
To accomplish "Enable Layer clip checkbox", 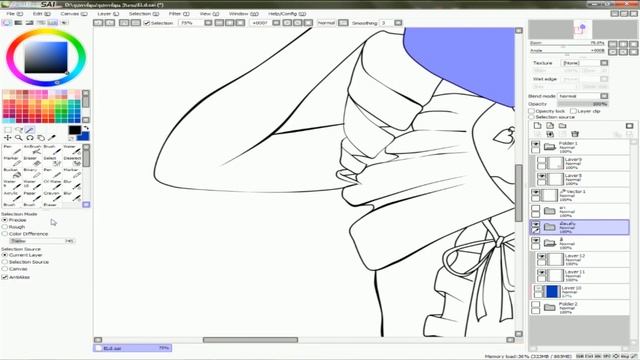I will pyautogui.click(x=573, y=111).
